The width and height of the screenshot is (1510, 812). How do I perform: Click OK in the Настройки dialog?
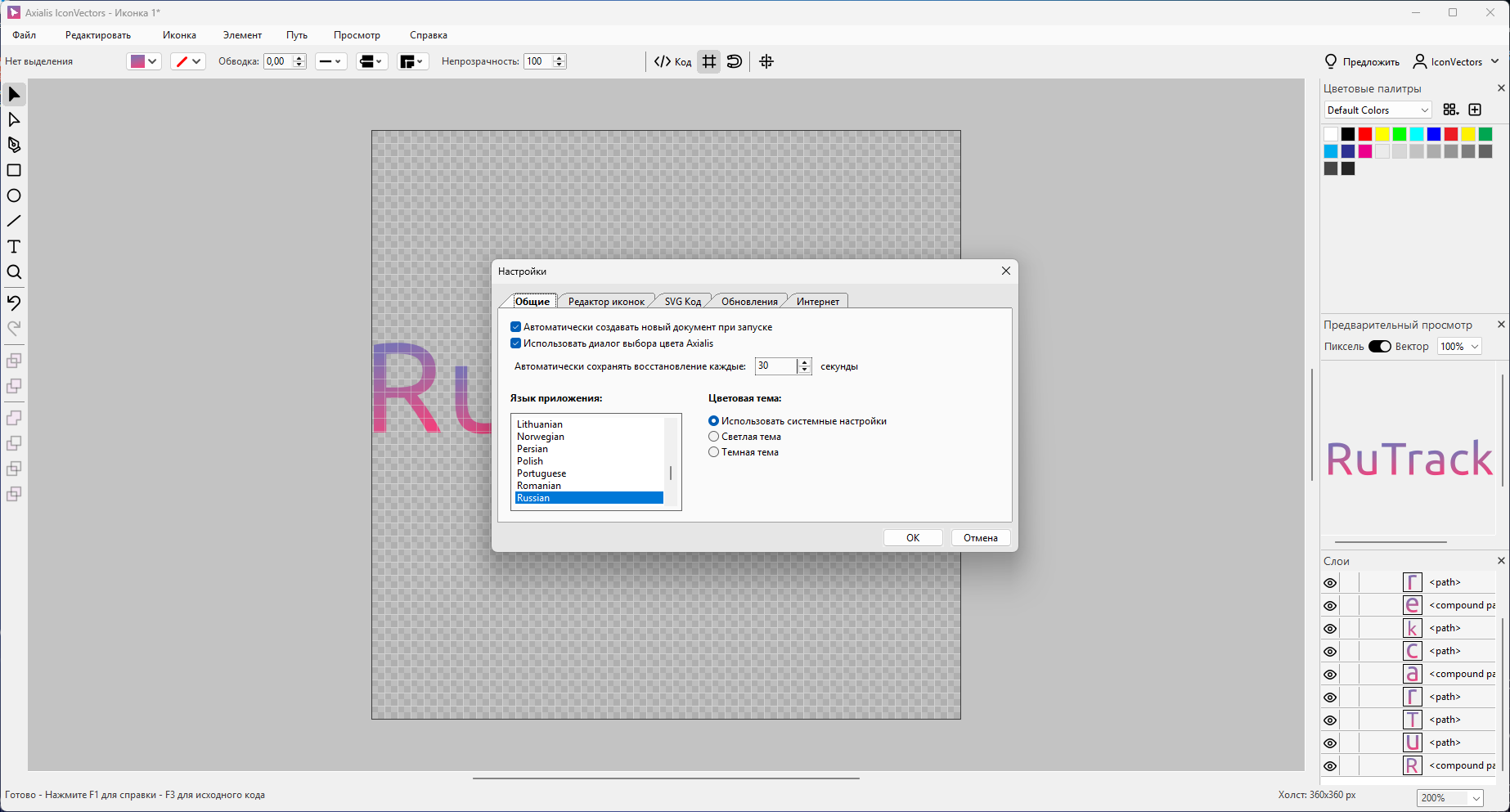tap(913, 538)
